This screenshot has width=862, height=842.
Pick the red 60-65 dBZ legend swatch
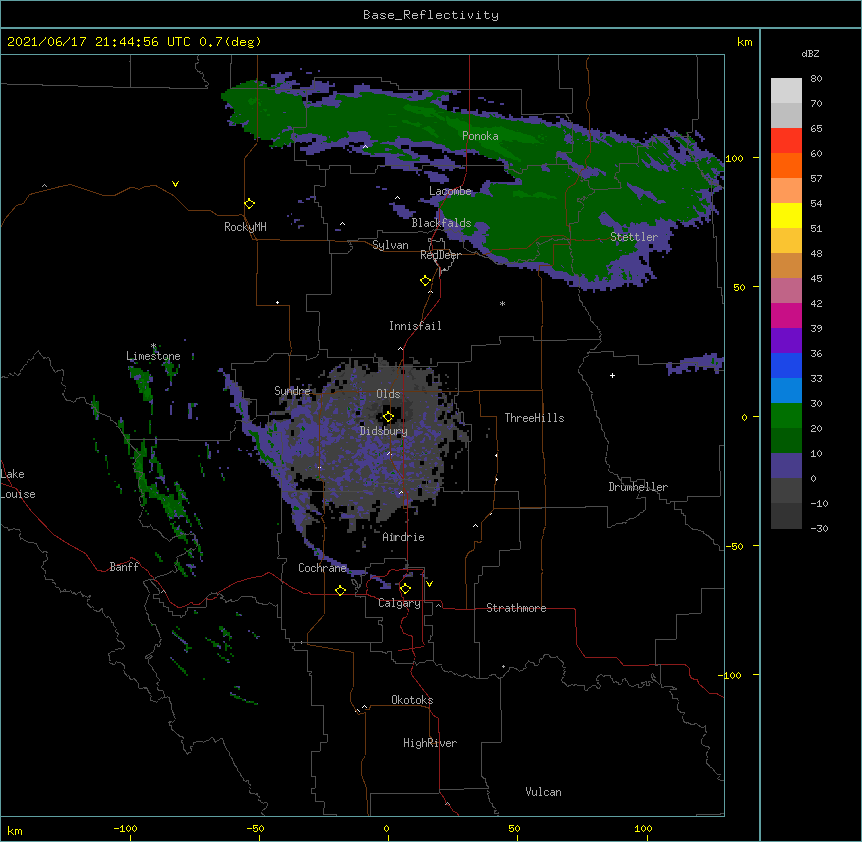[786, 140]
